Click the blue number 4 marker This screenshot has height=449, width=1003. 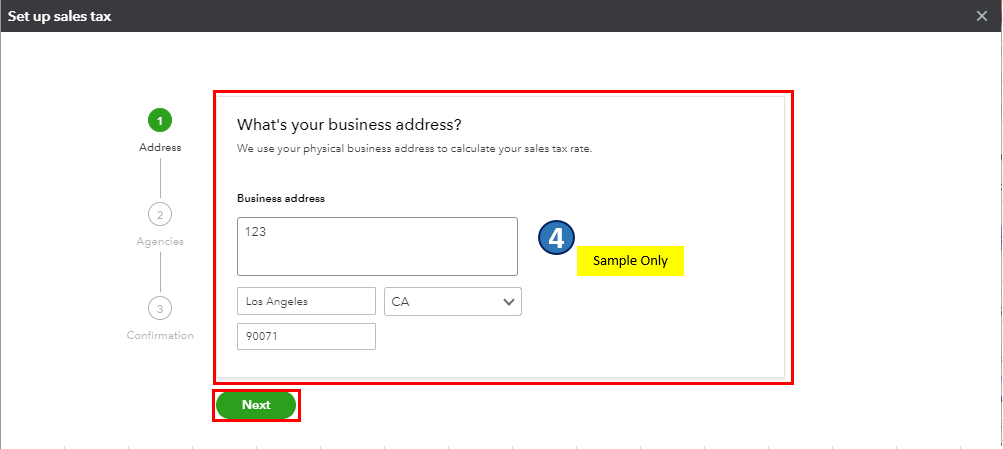[557, 238]
